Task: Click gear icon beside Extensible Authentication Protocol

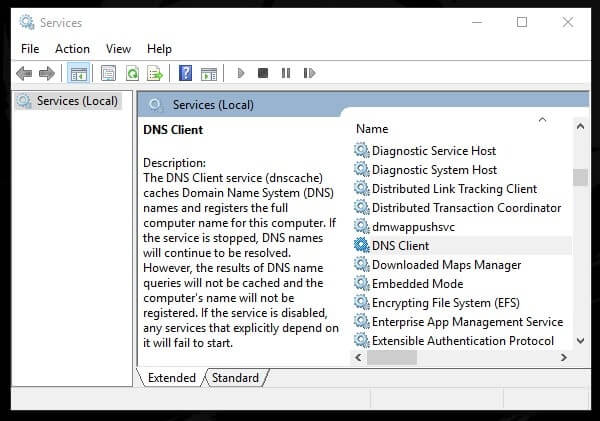Action: (362, 340)
